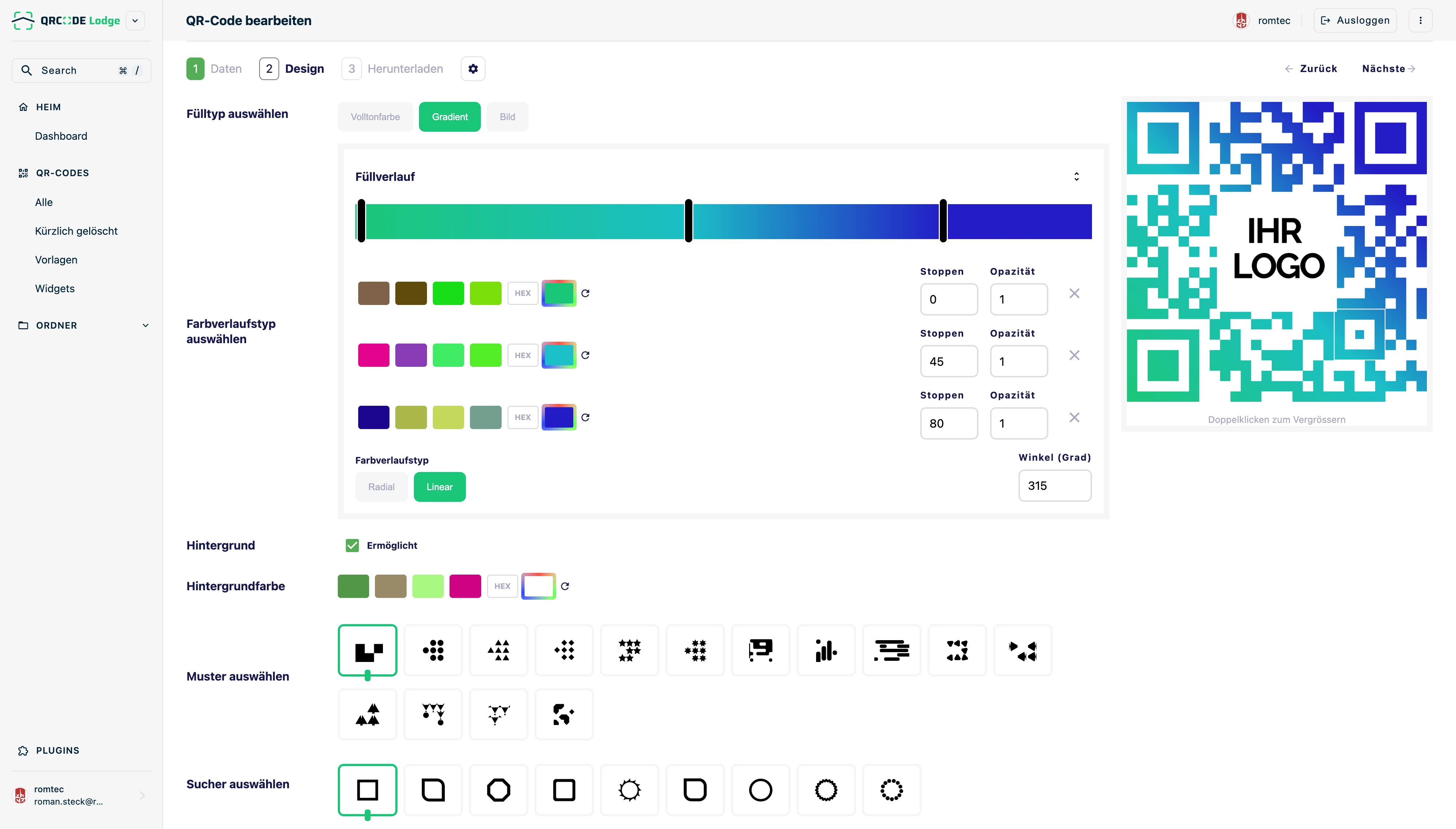This screenshot has width=1456, height=829.
Task: Select the small diamonds pattern
Action: 564,650
